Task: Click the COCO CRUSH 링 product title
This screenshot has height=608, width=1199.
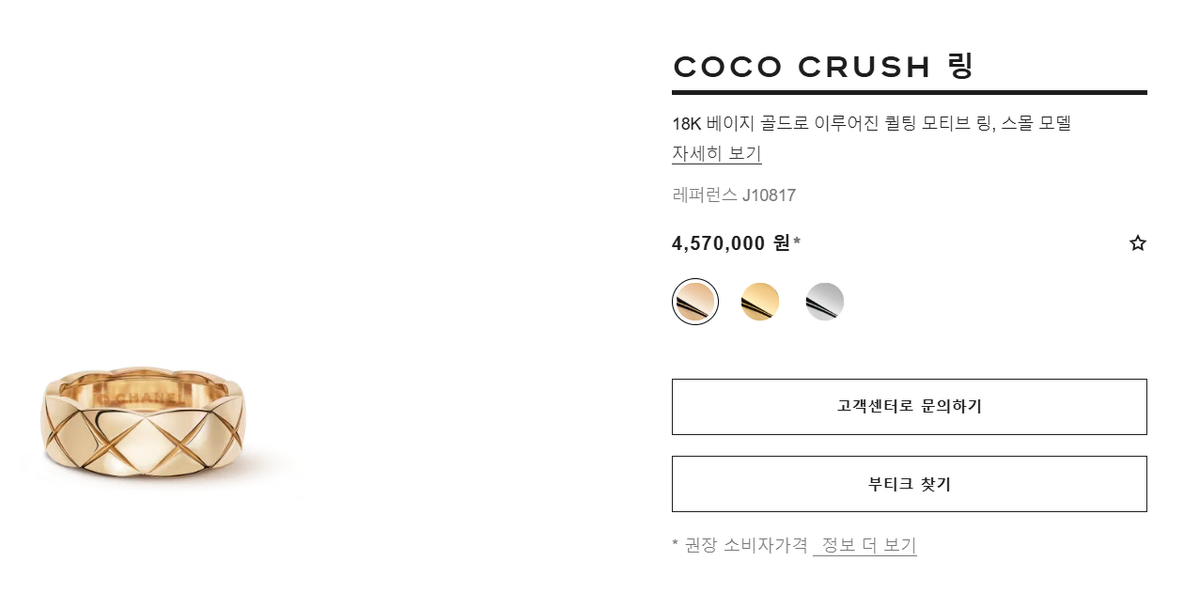Action: tap(823, 66)
